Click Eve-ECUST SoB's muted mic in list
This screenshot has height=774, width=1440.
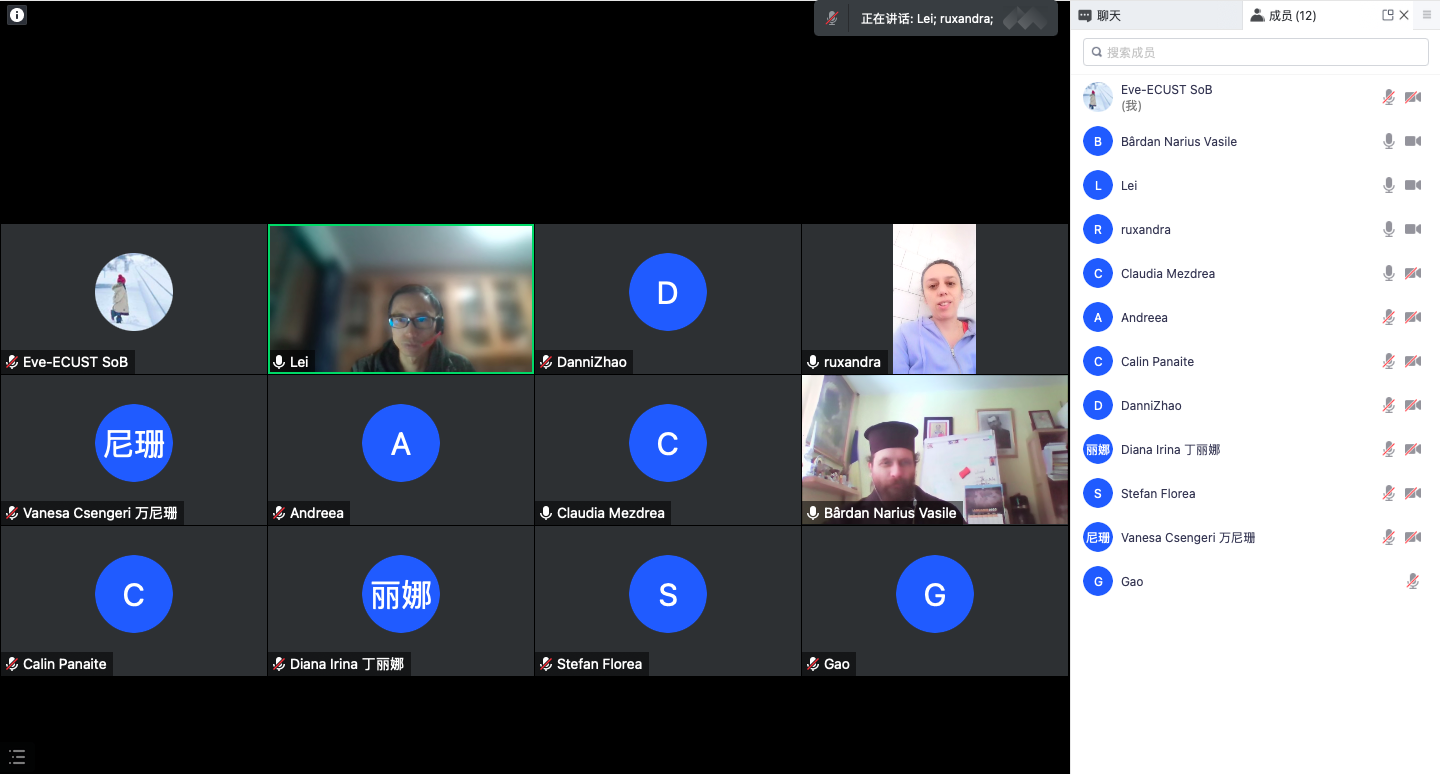1388,97
